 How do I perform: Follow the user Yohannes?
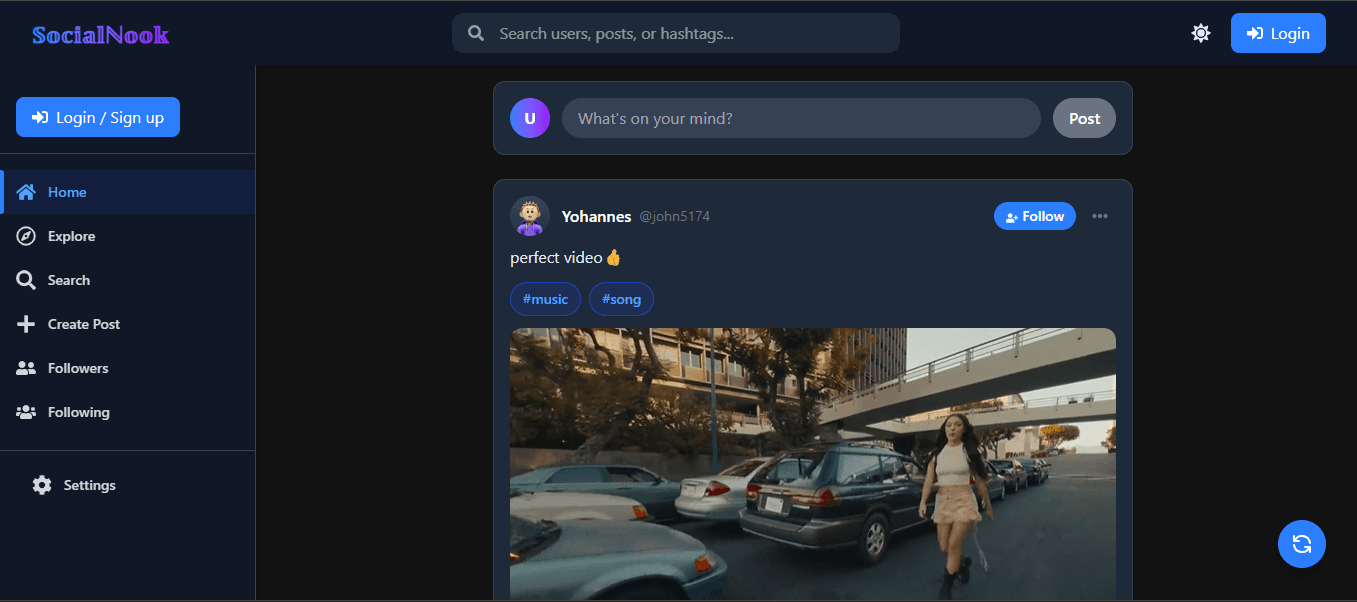tap(1035, 216)
